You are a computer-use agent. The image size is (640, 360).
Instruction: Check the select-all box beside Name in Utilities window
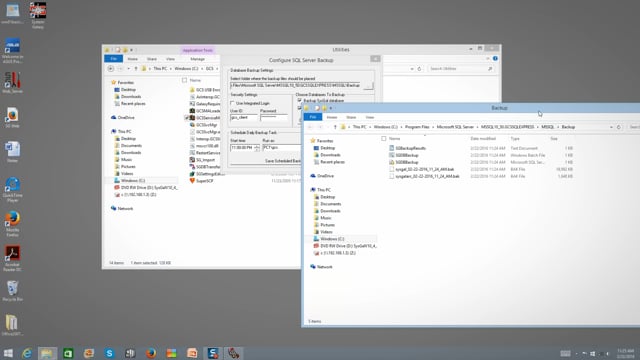pyautogui.click(x=184, y=80)
